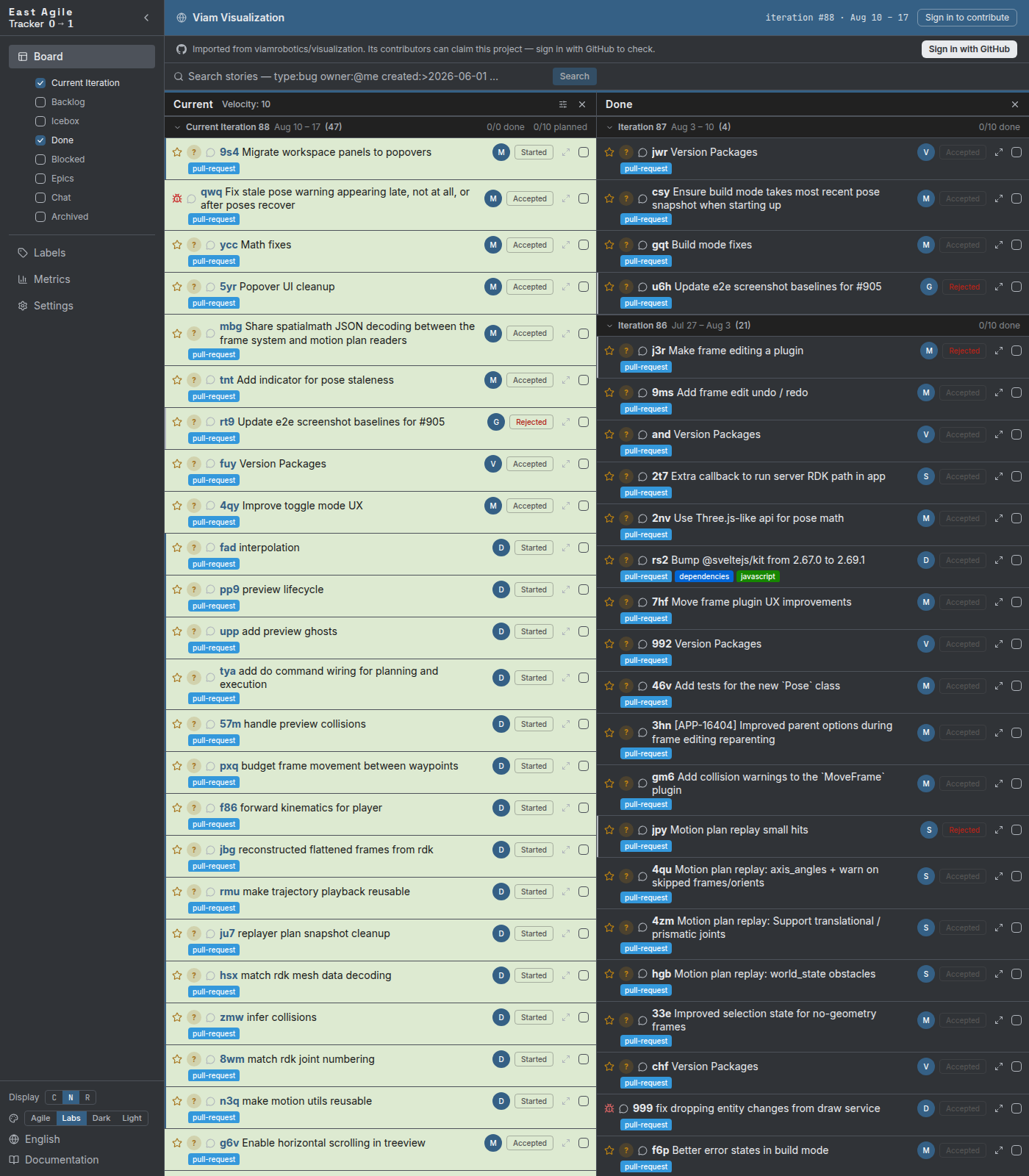1029x1176 pixels.
Task: Close the Done column
Action: (1015, 104)
